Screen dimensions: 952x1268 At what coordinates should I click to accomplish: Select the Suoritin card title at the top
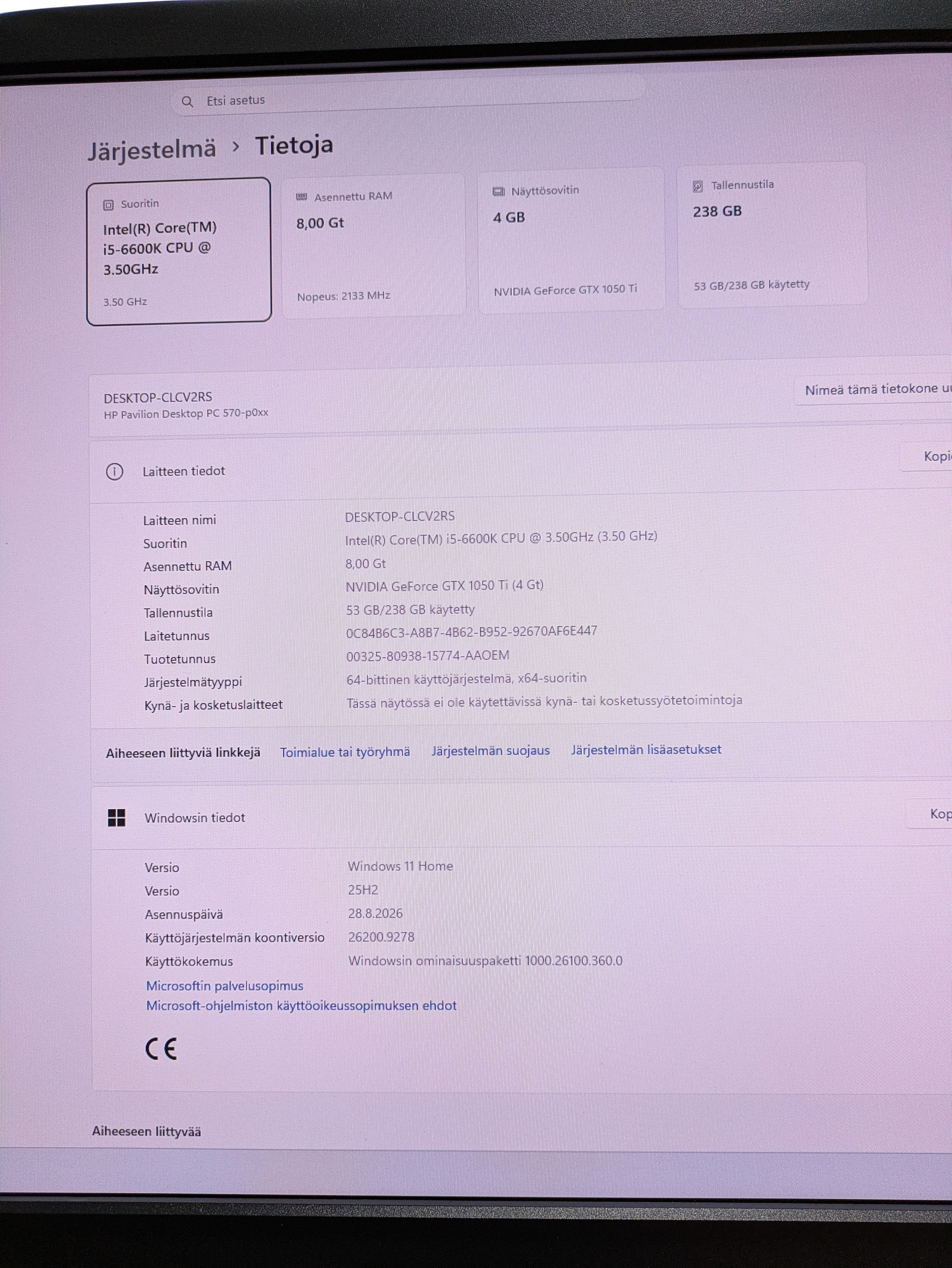pyautogui.click(x=140, y=204)
